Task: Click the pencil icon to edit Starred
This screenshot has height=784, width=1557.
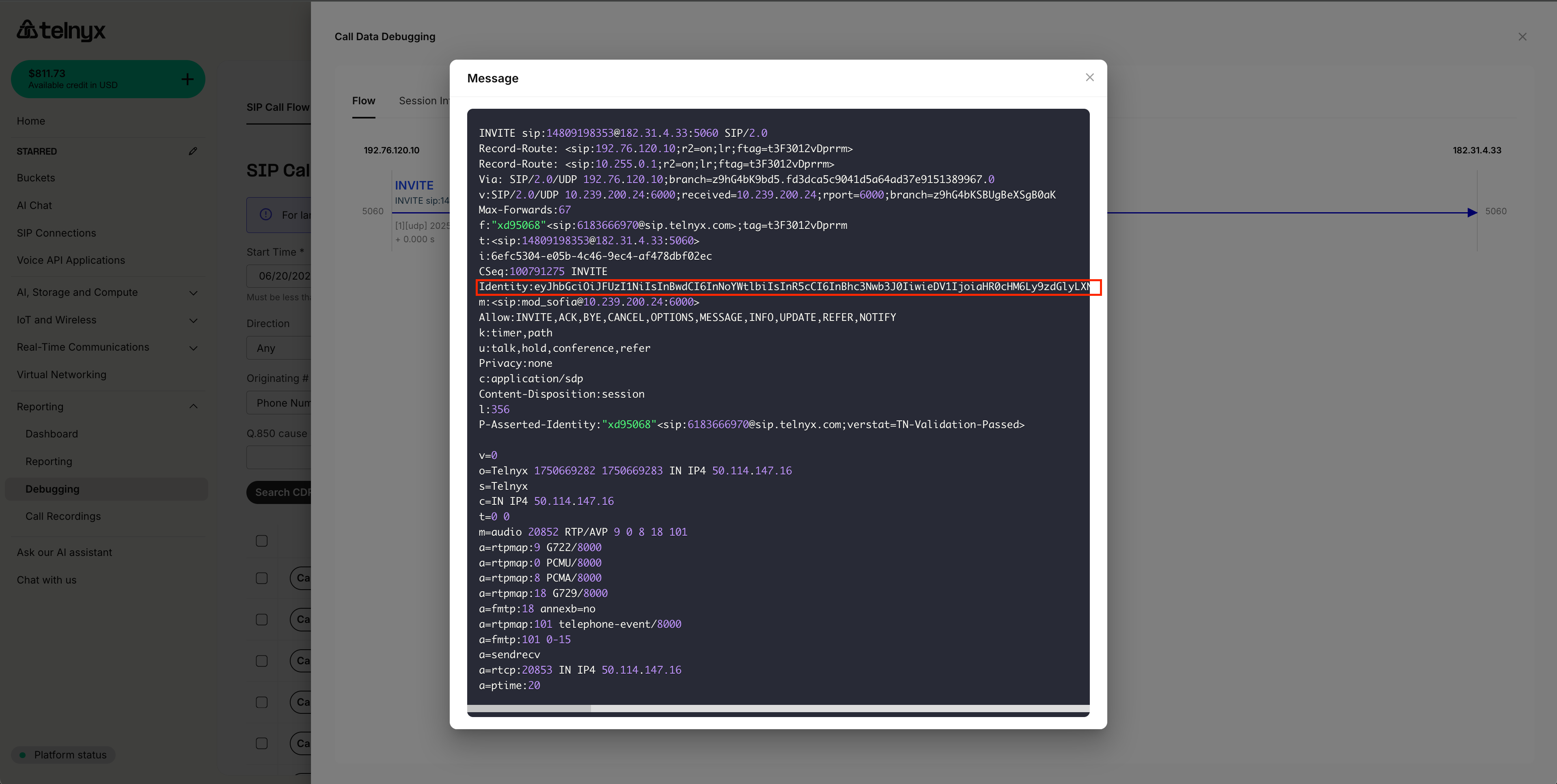Action: click(x=193, y=151)
